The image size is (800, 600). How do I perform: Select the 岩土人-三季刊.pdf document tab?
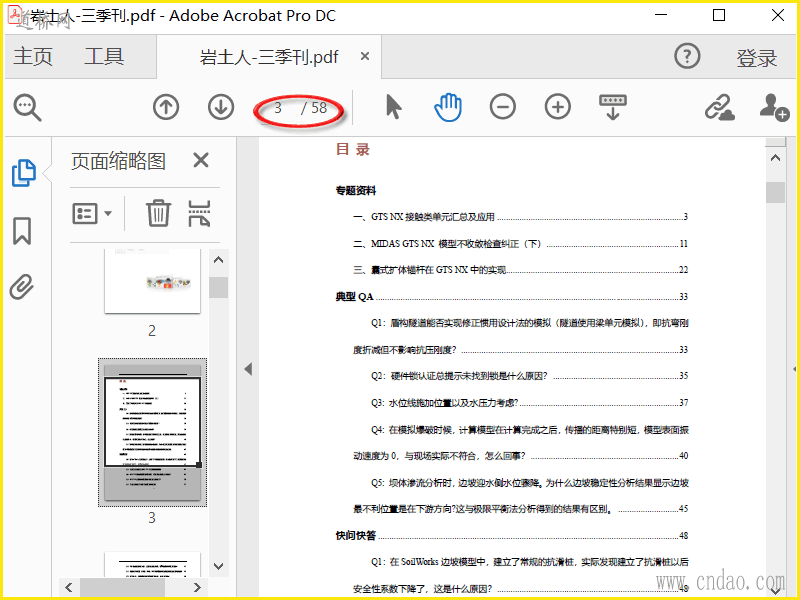[x=269, y=57]
